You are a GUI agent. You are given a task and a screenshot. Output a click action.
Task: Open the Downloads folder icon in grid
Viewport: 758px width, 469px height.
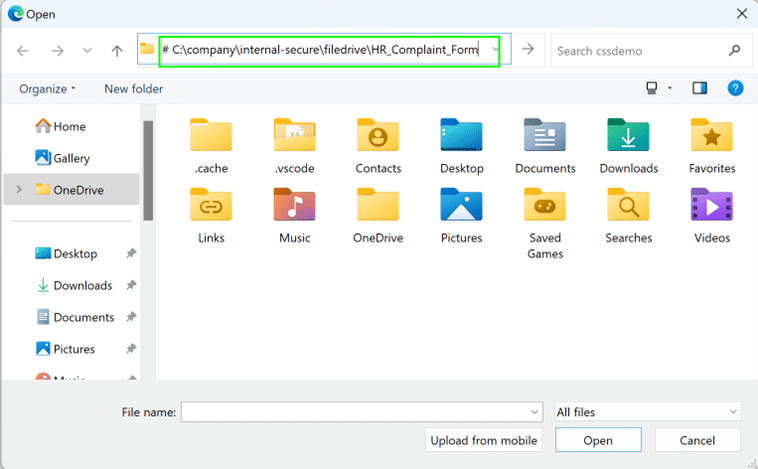tap(628, 136)
